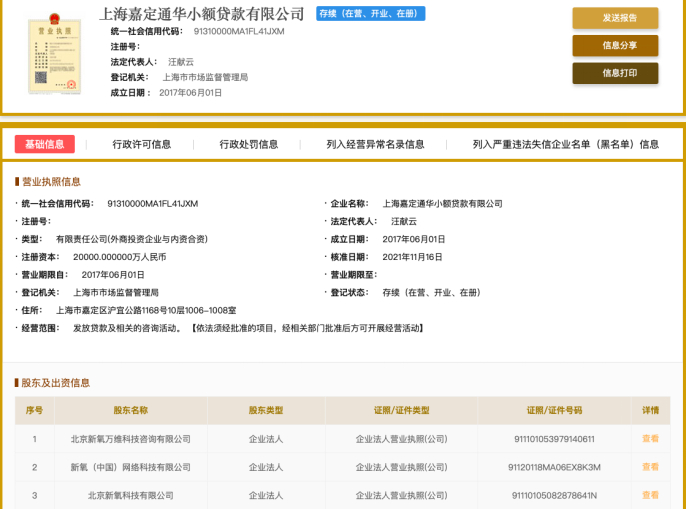
Task: Click the 存续 status badge near the title
Action: 371,14
